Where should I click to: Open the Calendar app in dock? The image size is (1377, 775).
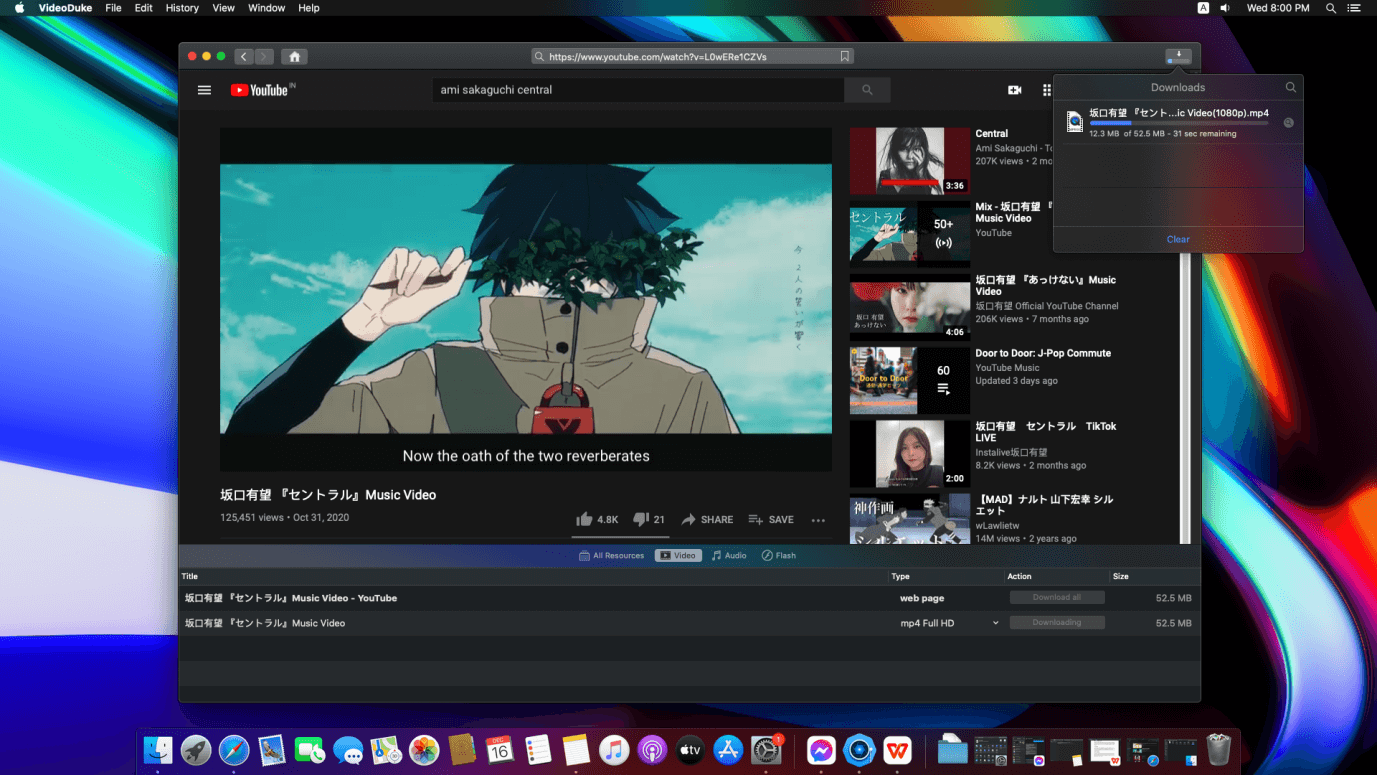coord(500,750)
